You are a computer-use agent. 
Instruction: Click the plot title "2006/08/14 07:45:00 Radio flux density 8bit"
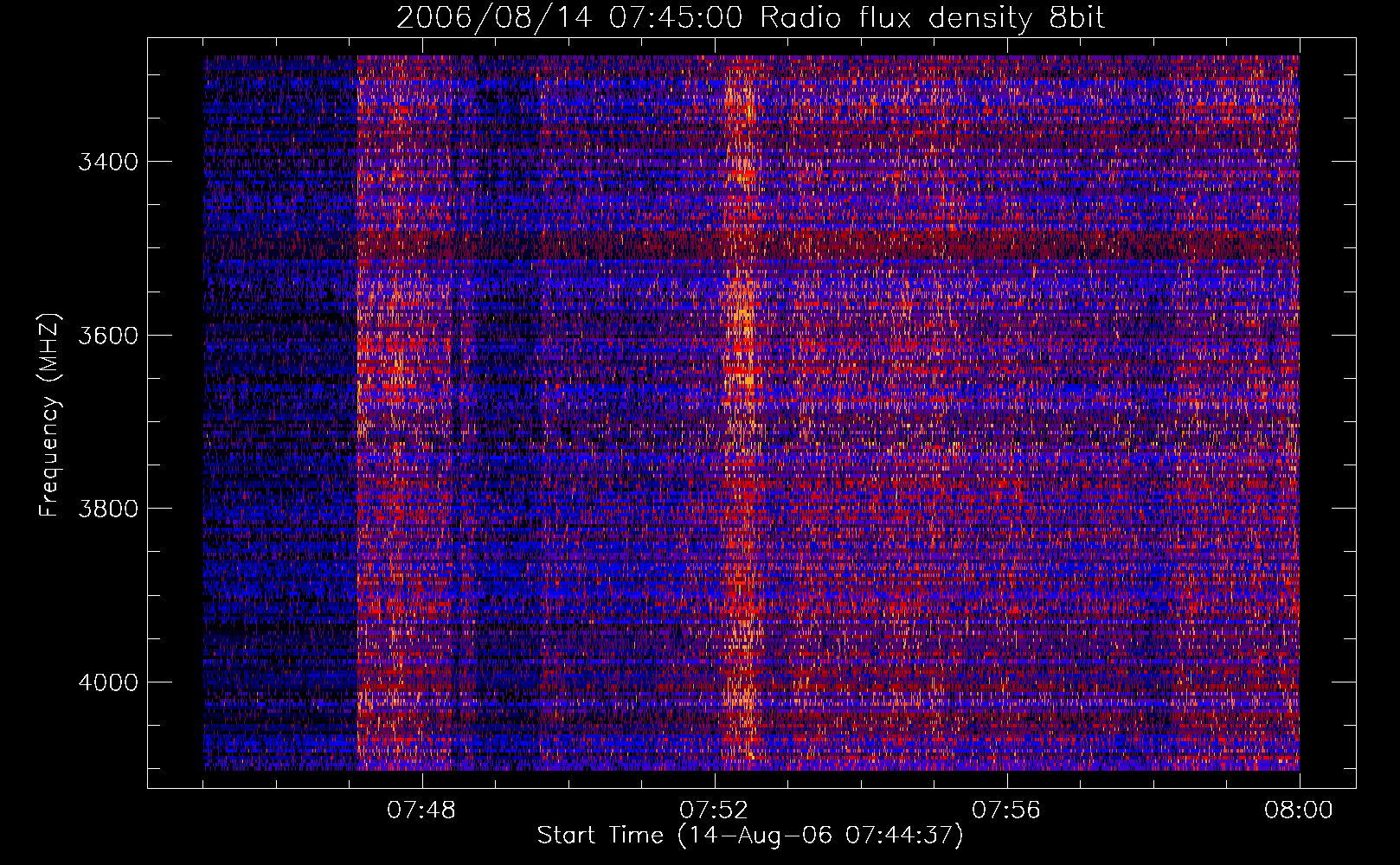751,18
